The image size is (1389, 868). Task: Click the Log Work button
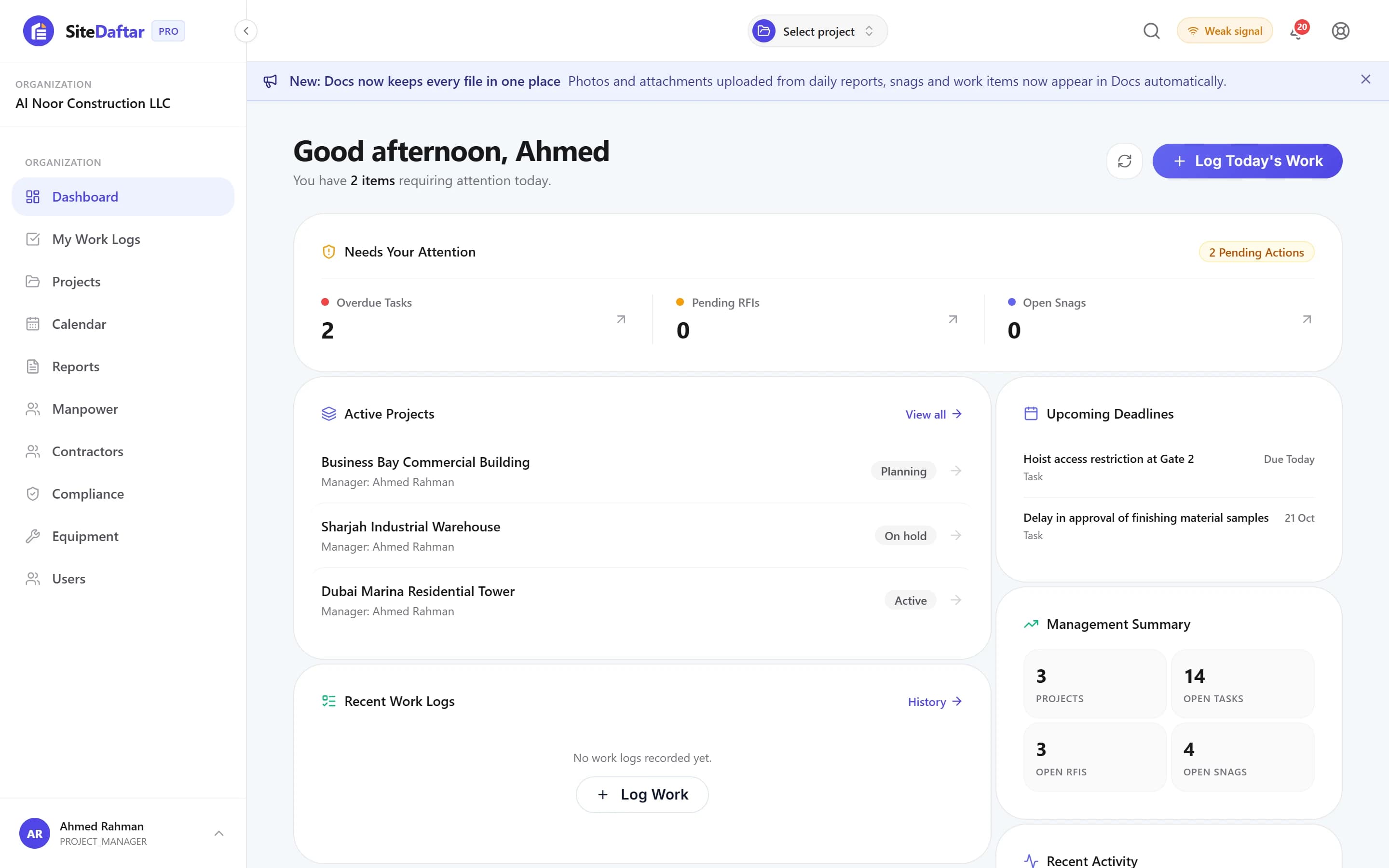[642, 795]
